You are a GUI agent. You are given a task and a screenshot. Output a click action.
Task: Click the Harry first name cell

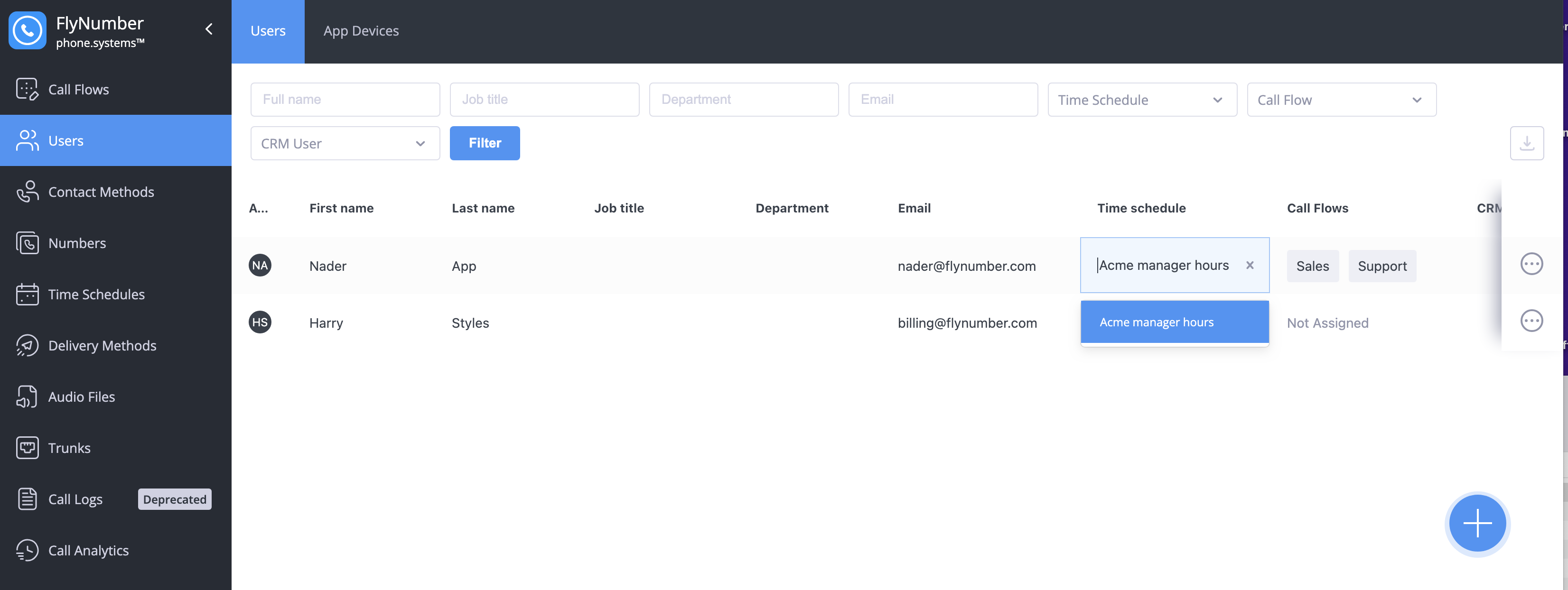[x=326, y=323]
